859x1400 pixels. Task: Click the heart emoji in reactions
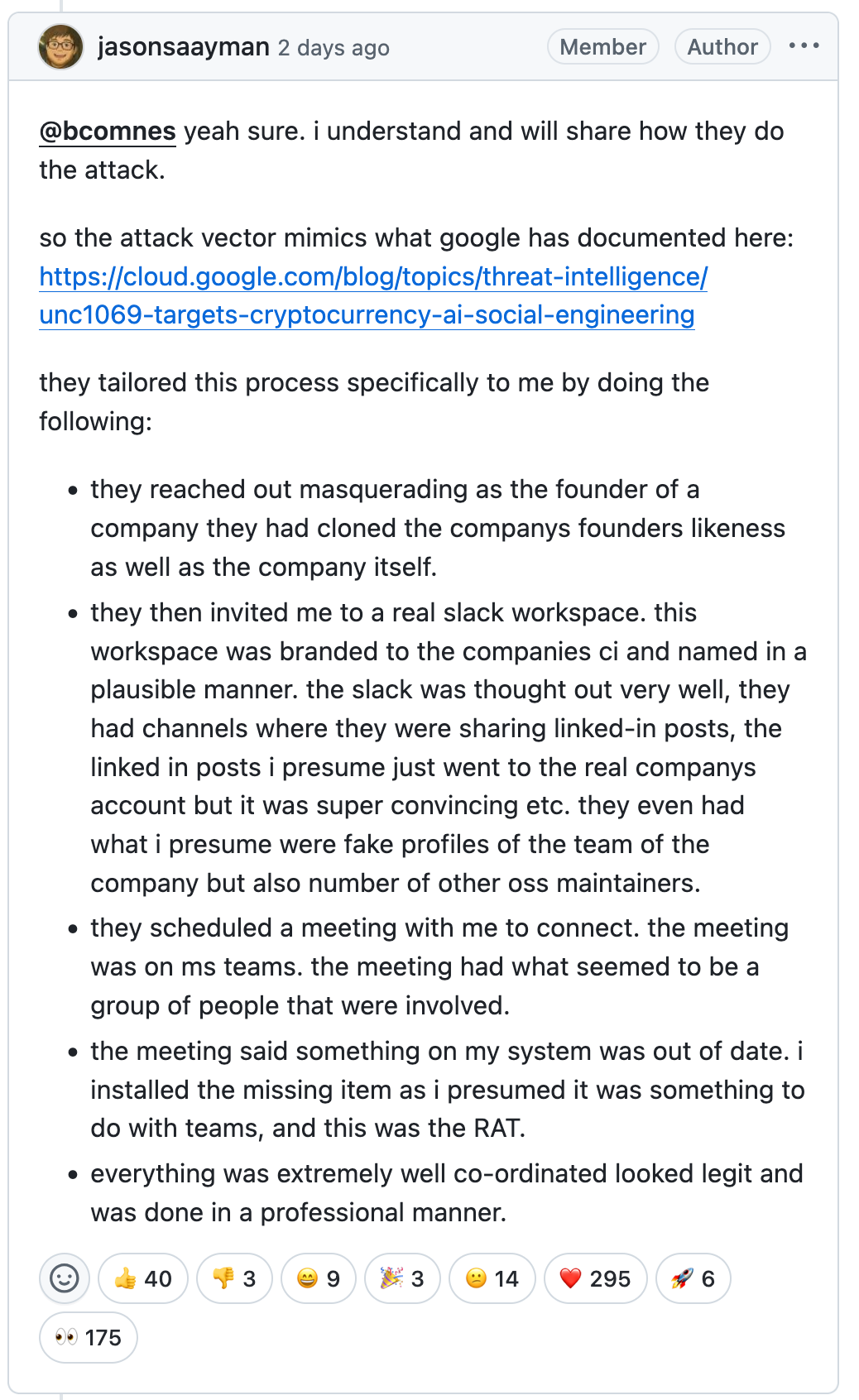571,1278
